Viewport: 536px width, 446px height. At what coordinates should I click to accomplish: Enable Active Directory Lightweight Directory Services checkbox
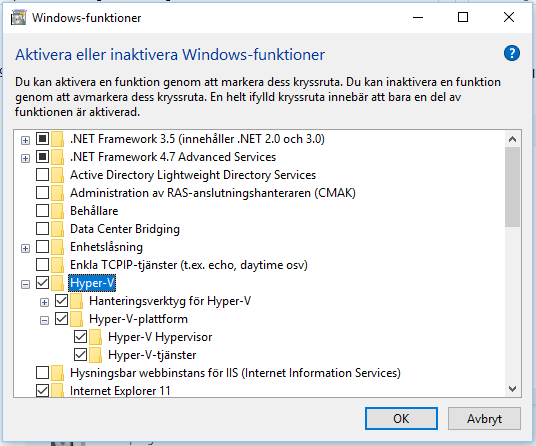coord(42,175)
